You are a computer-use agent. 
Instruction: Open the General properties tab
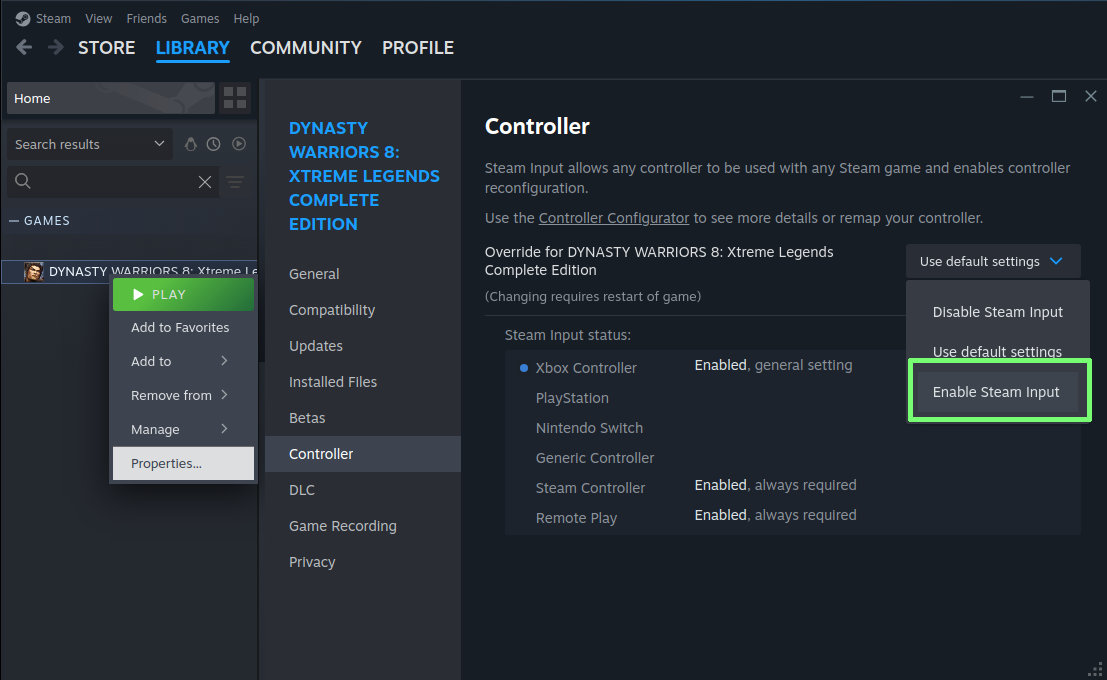pyautogui.click(x=363, y=274)
